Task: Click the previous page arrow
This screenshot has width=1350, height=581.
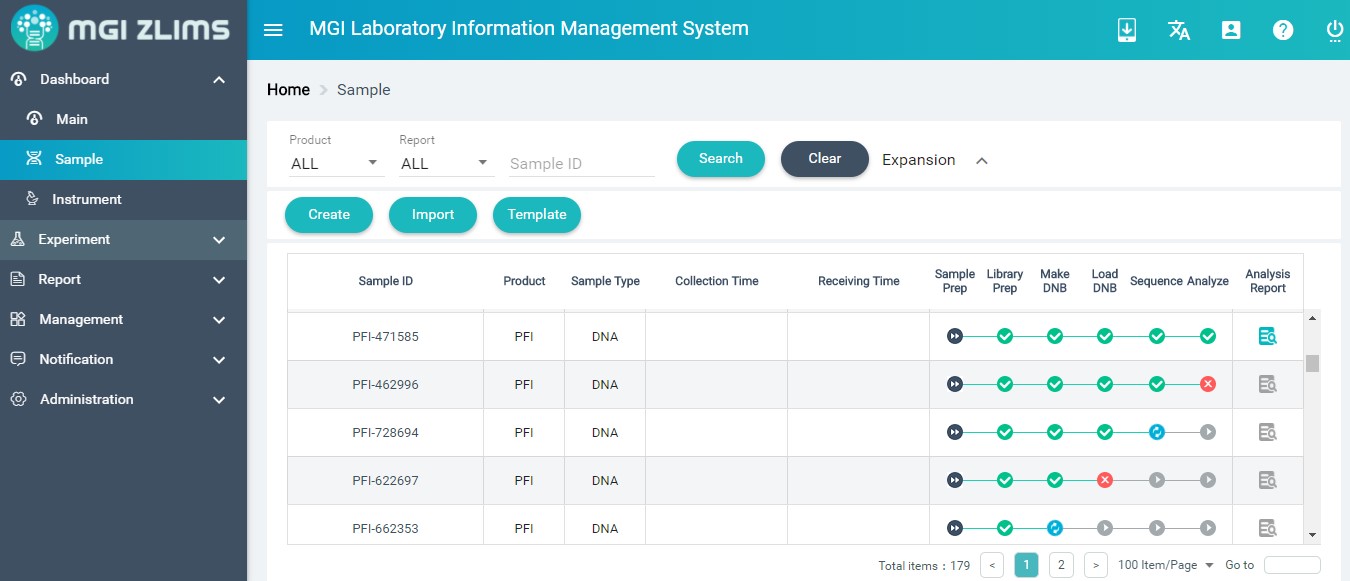Action: click(x=992, y=565)
